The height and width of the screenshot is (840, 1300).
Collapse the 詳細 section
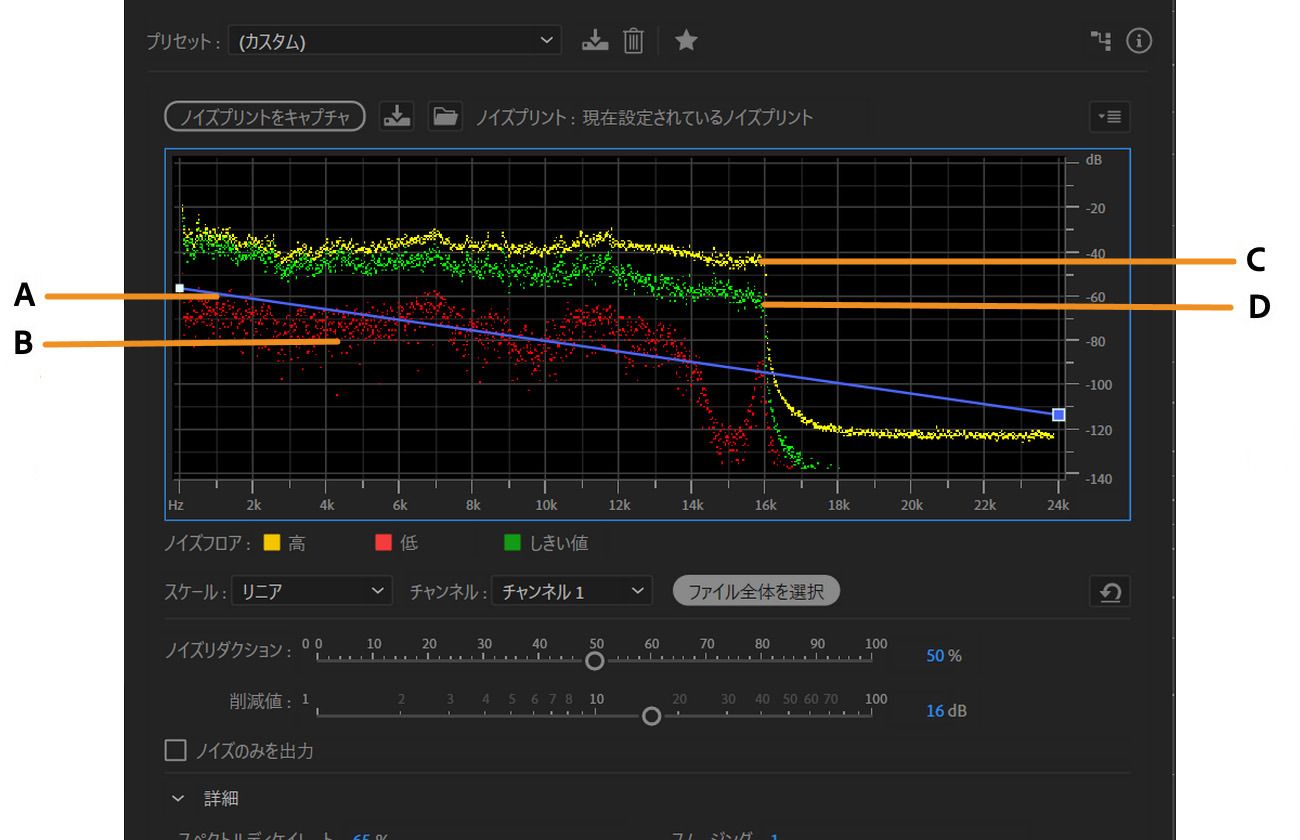(x=179, y=799)
